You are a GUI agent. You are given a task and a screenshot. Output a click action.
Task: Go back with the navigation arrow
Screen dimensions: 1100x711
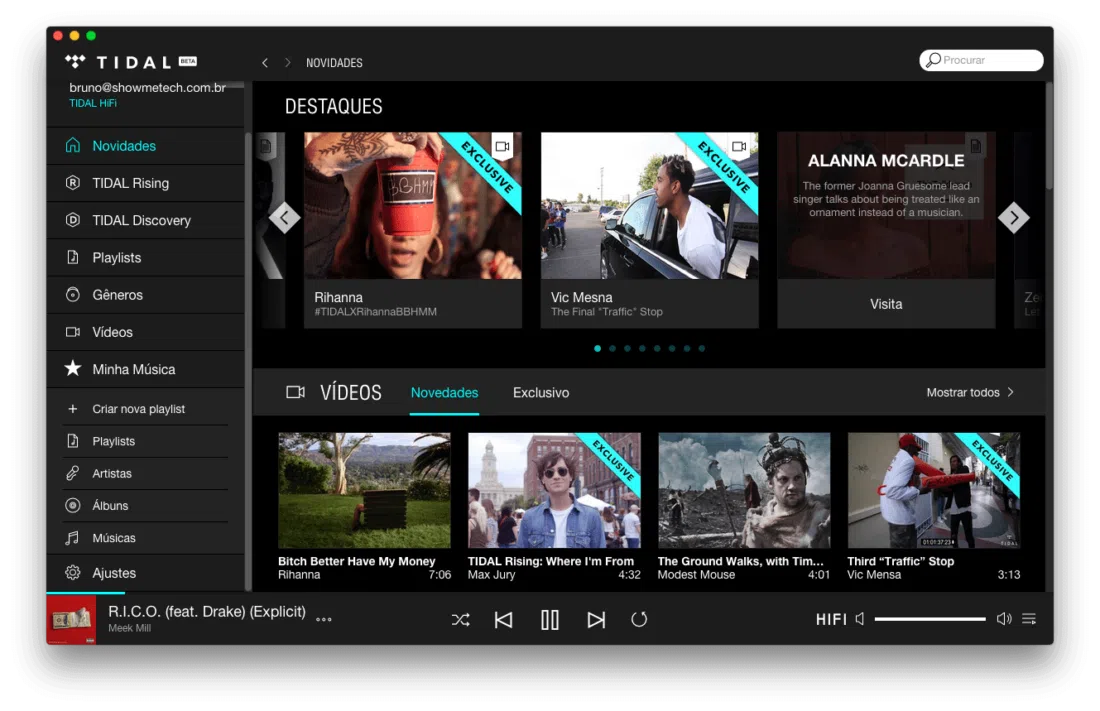[x=264, y=62]
